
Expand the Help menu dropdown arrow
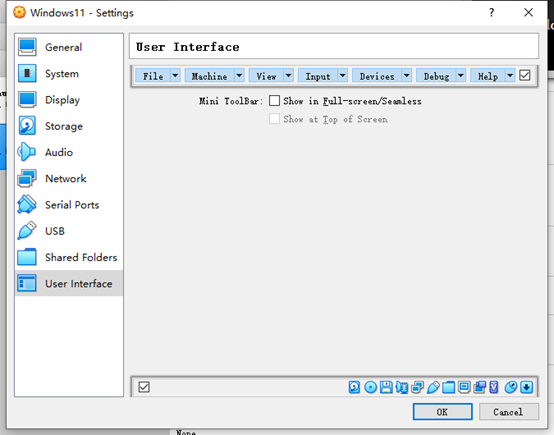(x=510, y=75)
